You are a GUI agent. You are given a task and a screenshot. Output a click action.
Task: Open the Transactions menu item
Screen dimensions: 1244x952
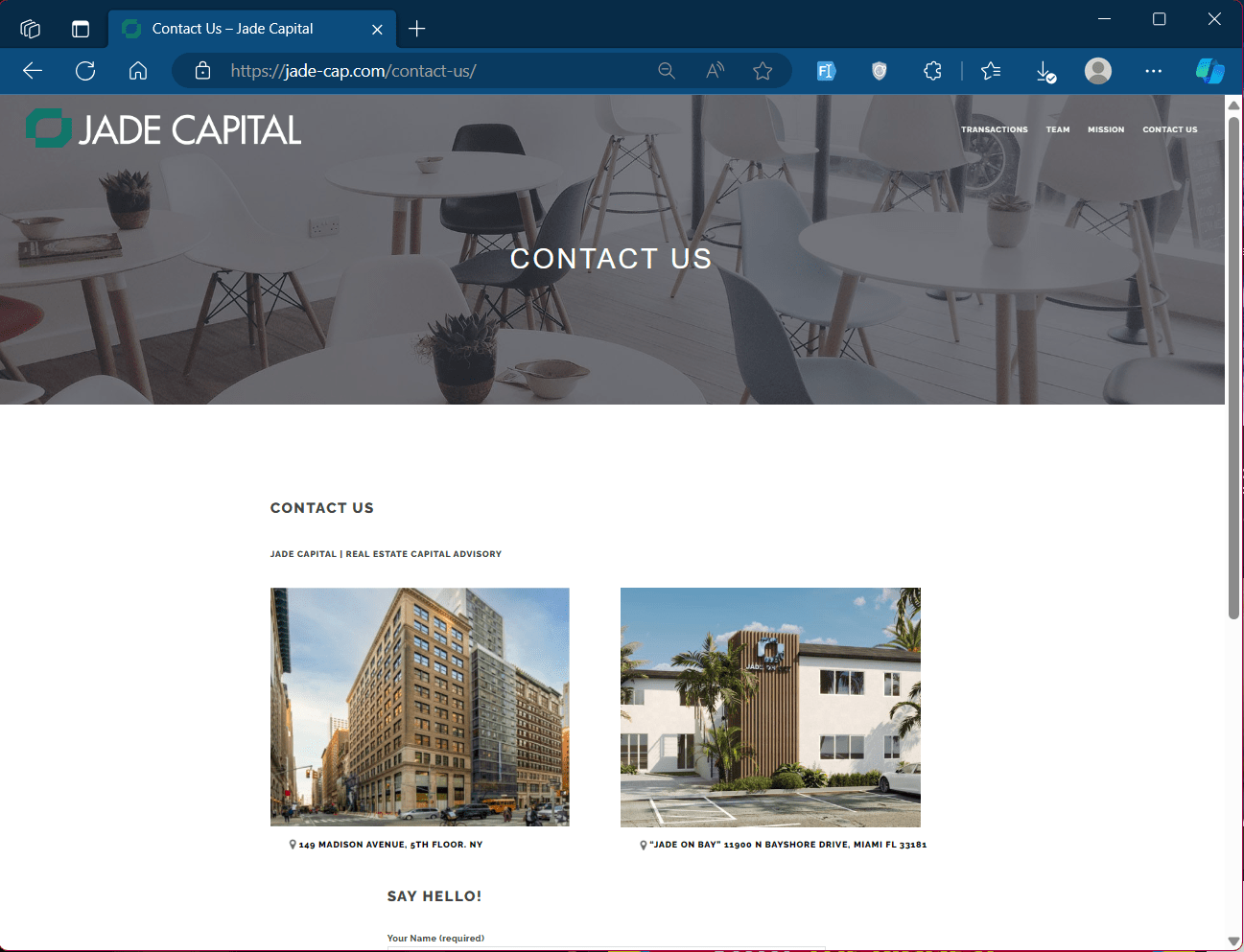pos(995,129)
